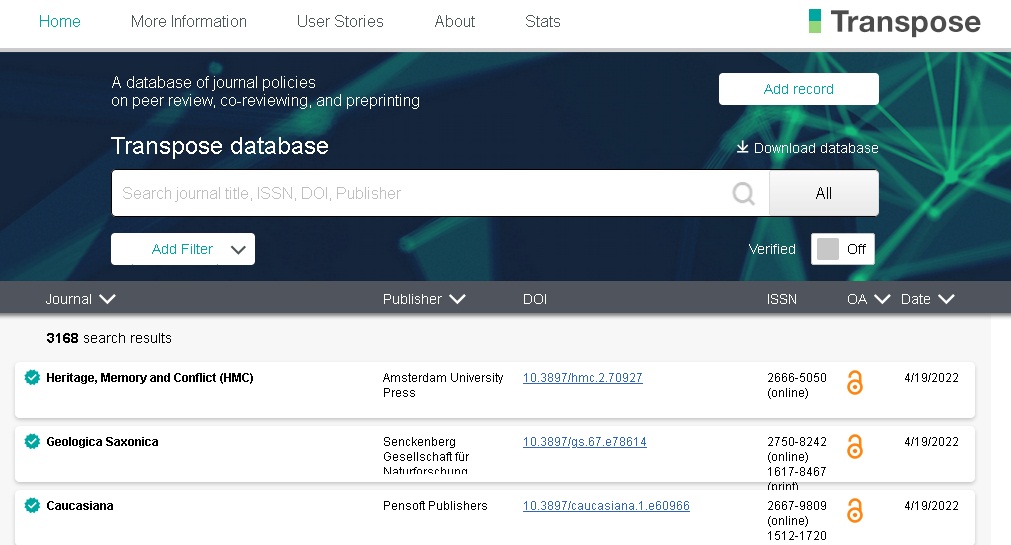
Task: Click verified badge for Geologica Saxonica
Action: tap(32, 441)
